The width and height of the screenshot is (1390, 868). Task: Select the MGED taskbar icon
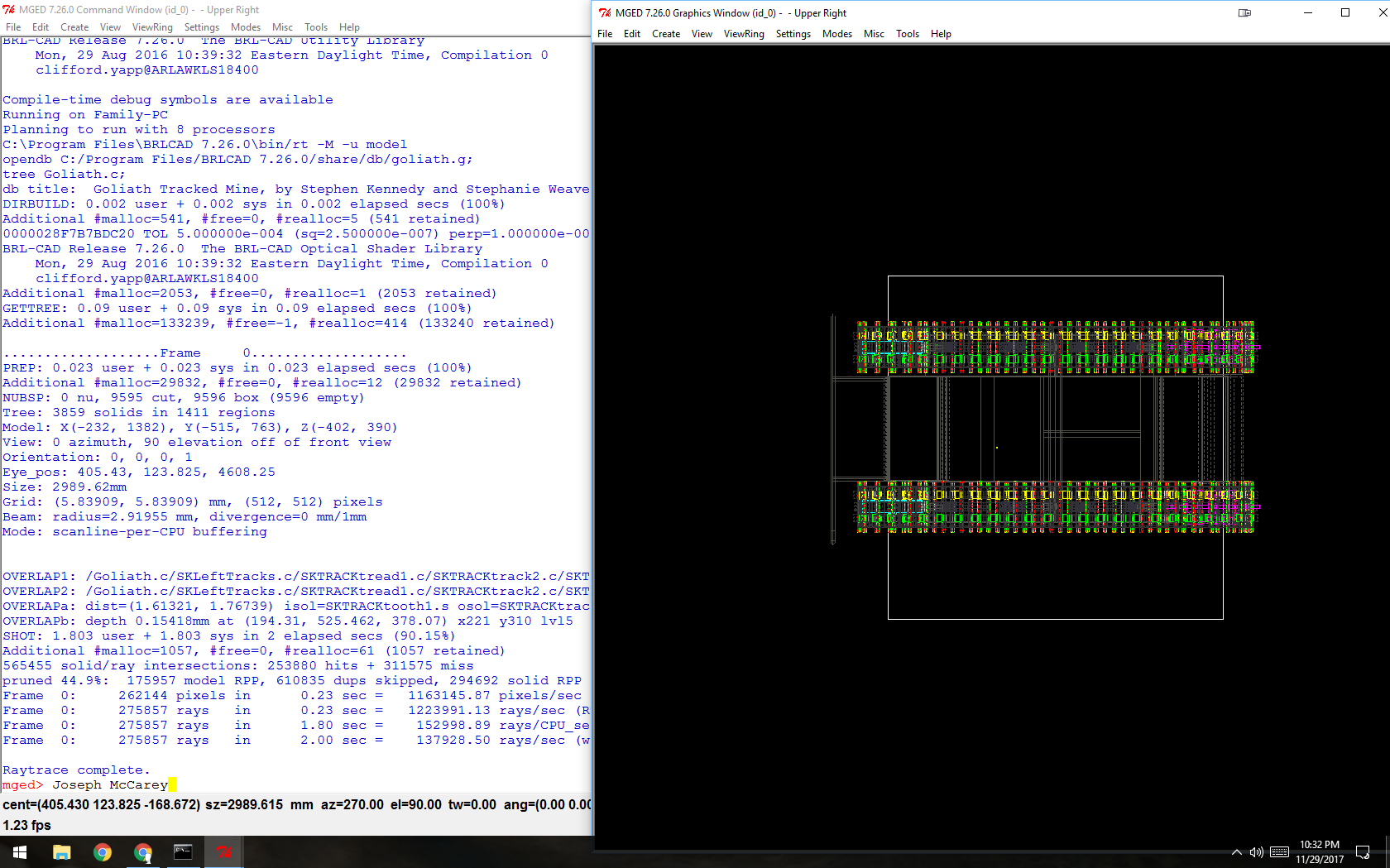click(223, 852)
